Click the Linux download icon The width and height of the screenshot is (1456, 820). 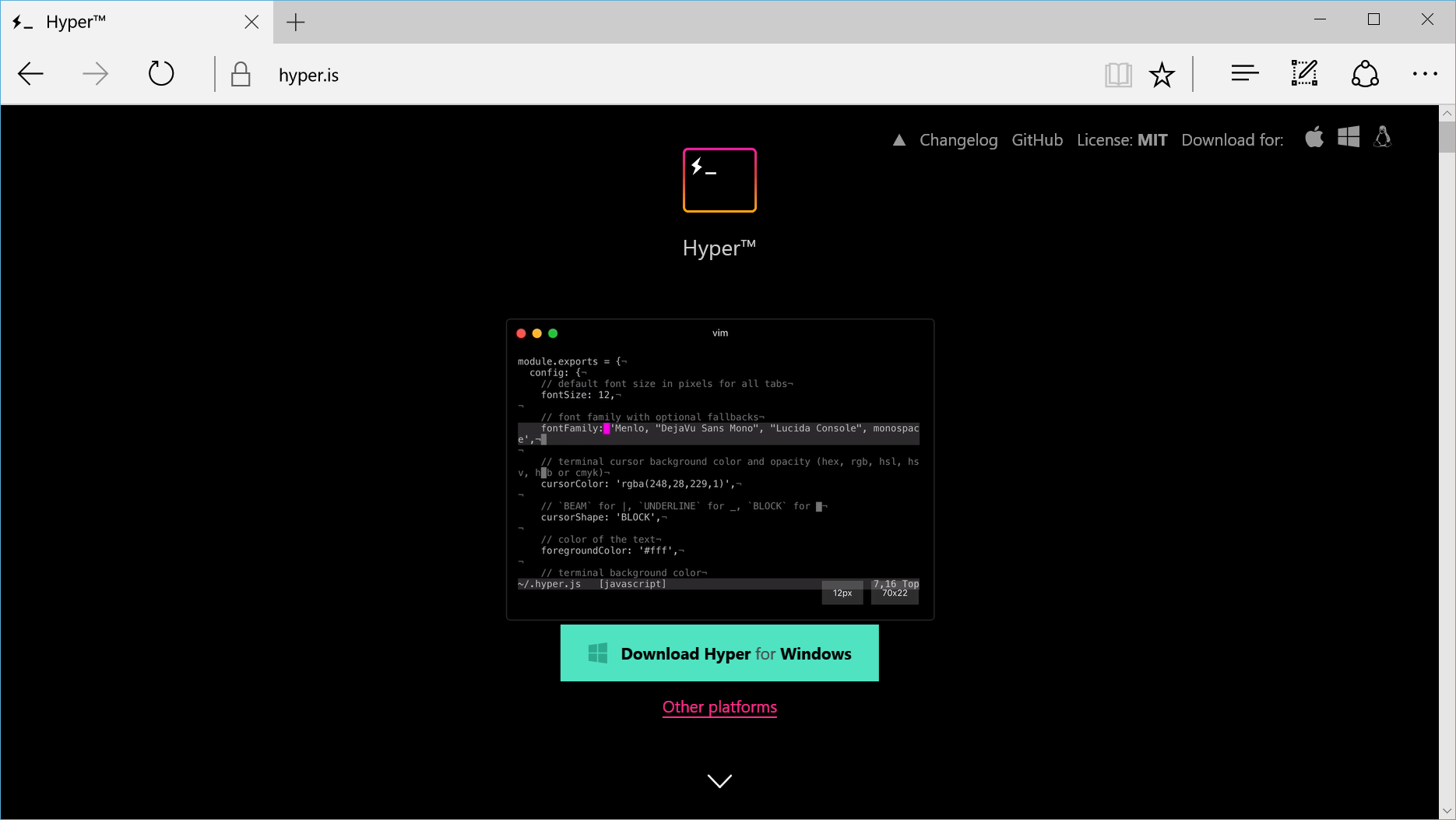(x=1384, y=138)
